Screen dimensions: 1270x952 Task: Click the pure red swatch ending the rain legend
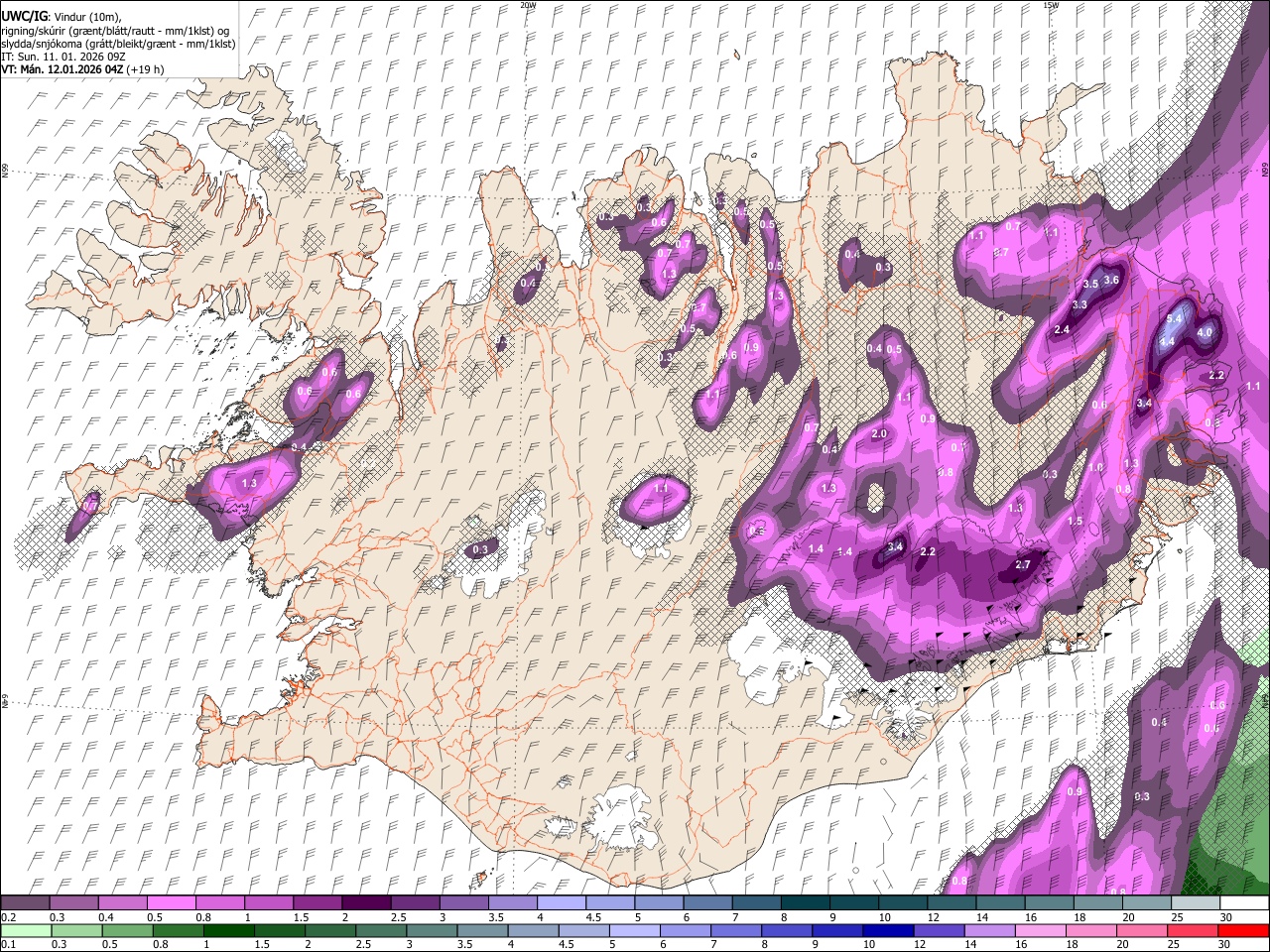point(1244,930)
